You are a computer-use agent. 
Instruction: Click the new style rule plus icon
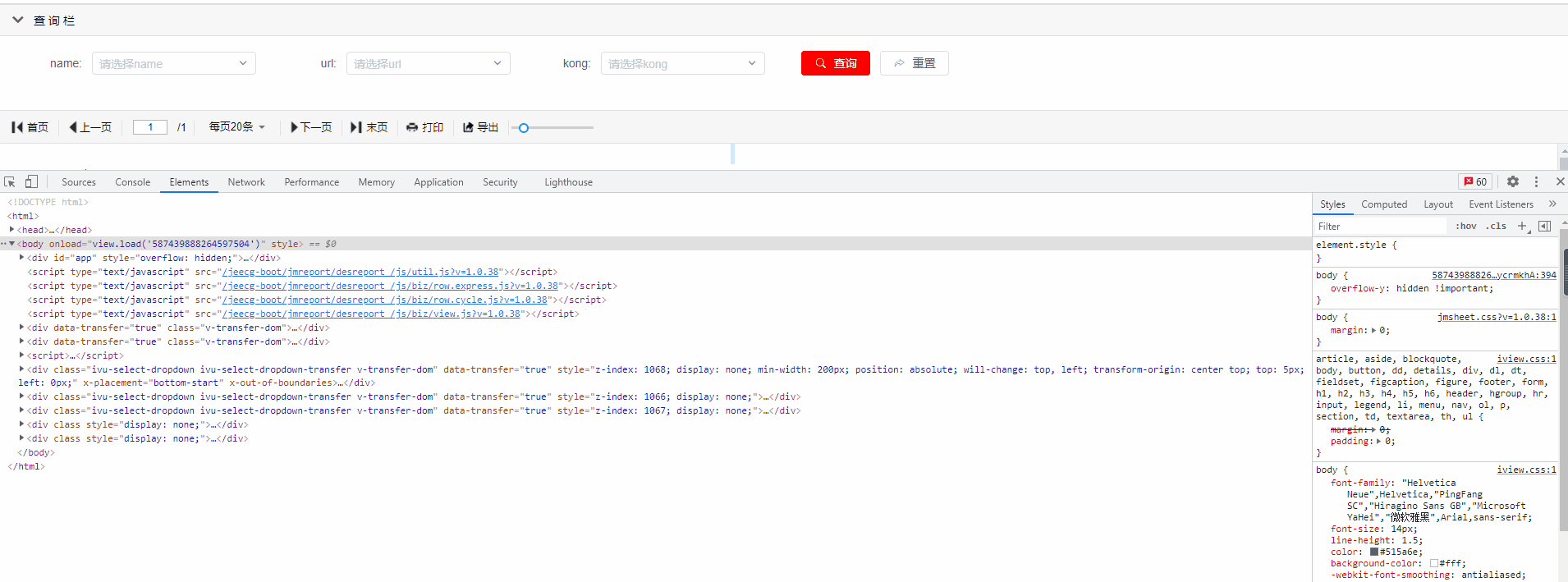click(x=1522, y=226)
